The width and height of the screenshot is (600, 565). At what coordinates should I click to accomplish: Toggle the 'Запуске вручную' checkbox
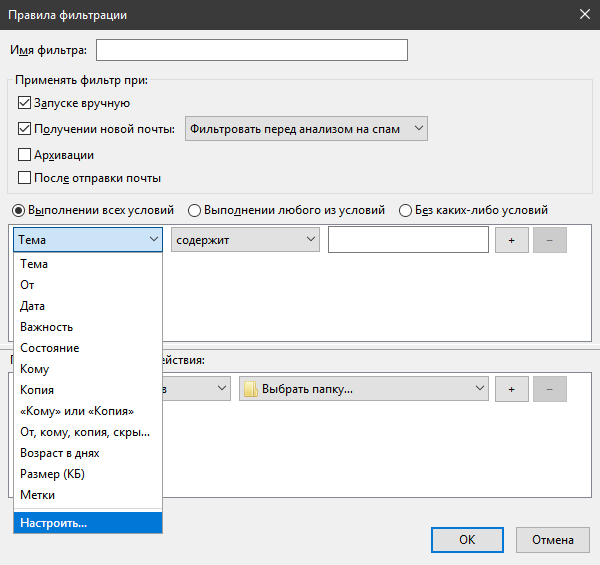[25, 103]
